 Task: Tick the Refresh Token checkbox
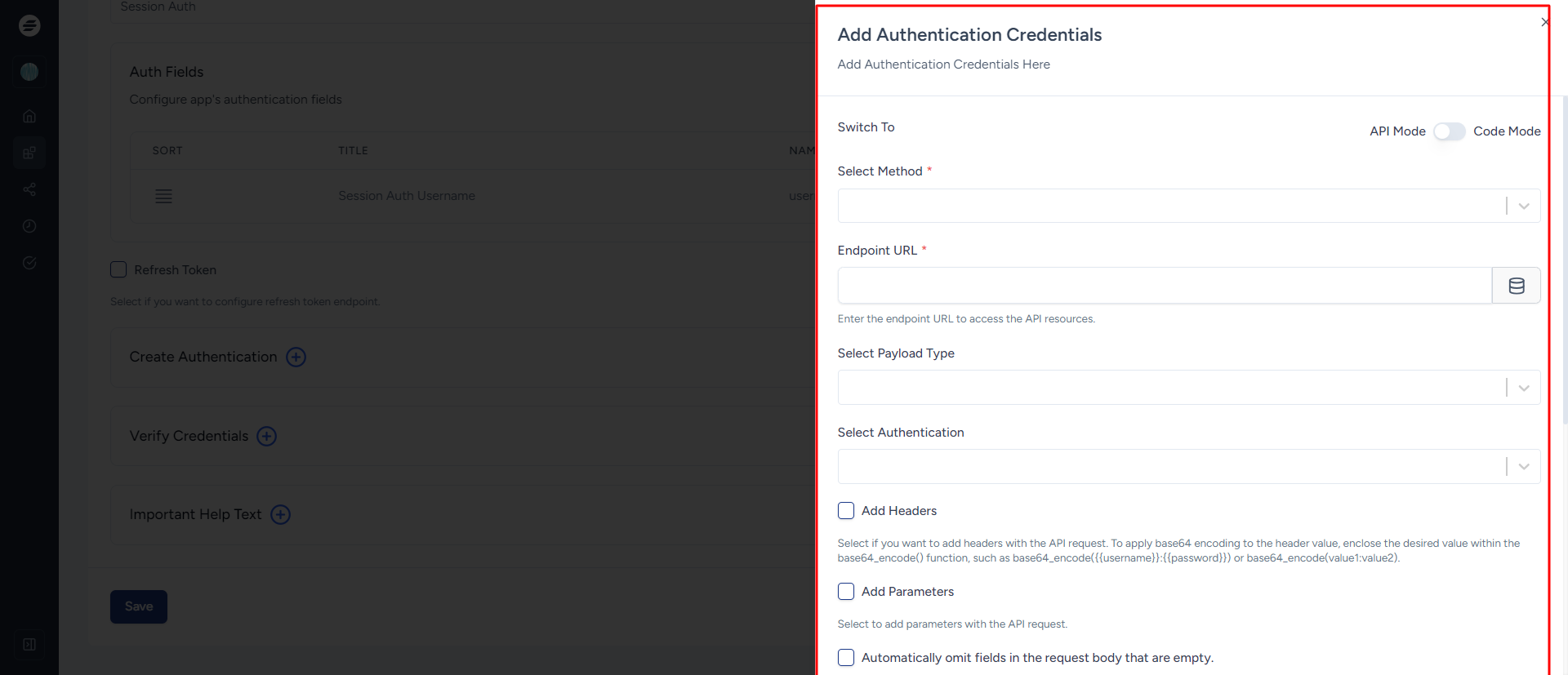(118, 270)
